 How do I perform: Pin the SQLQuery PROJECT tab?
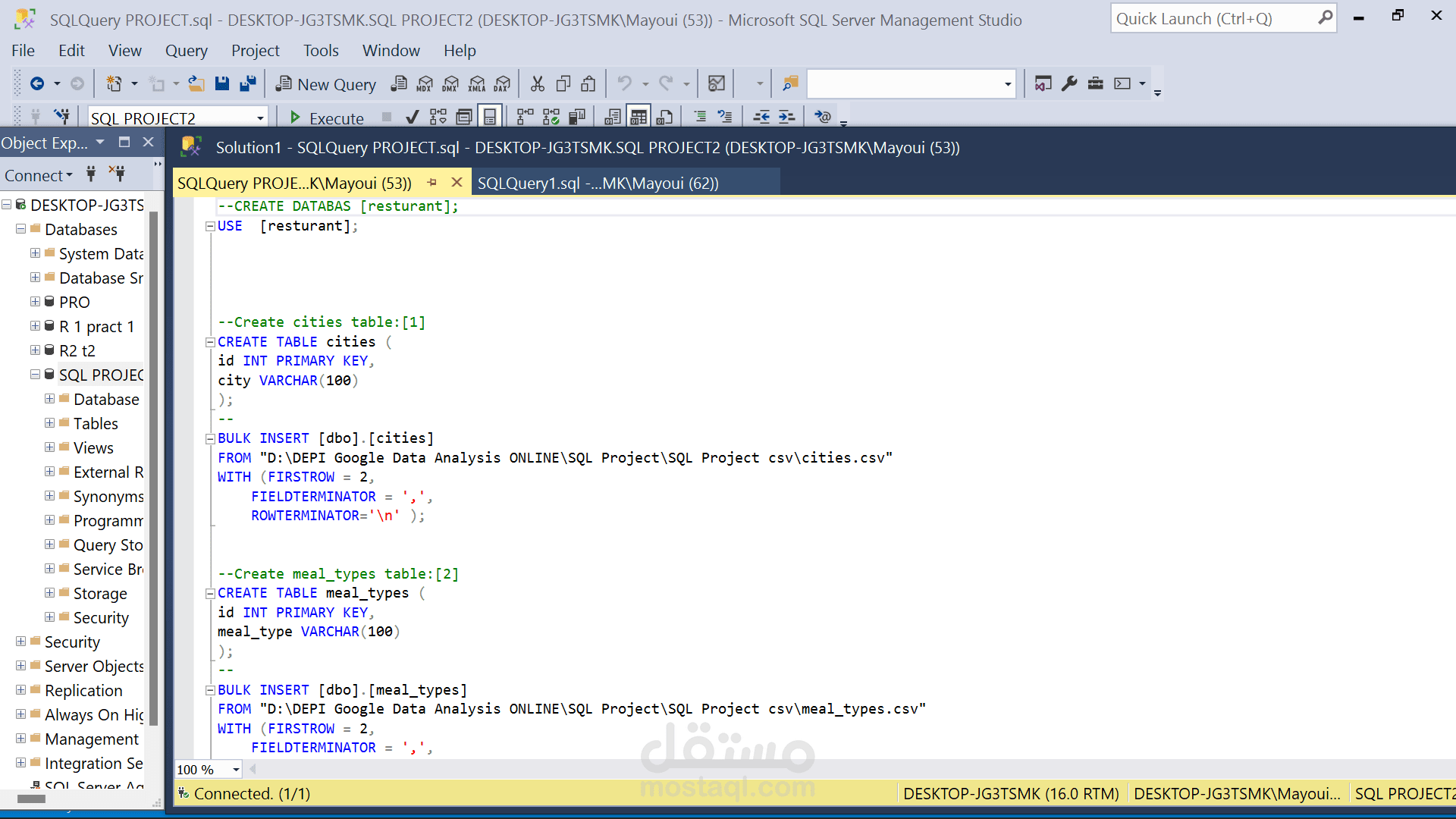pos(432,183)
